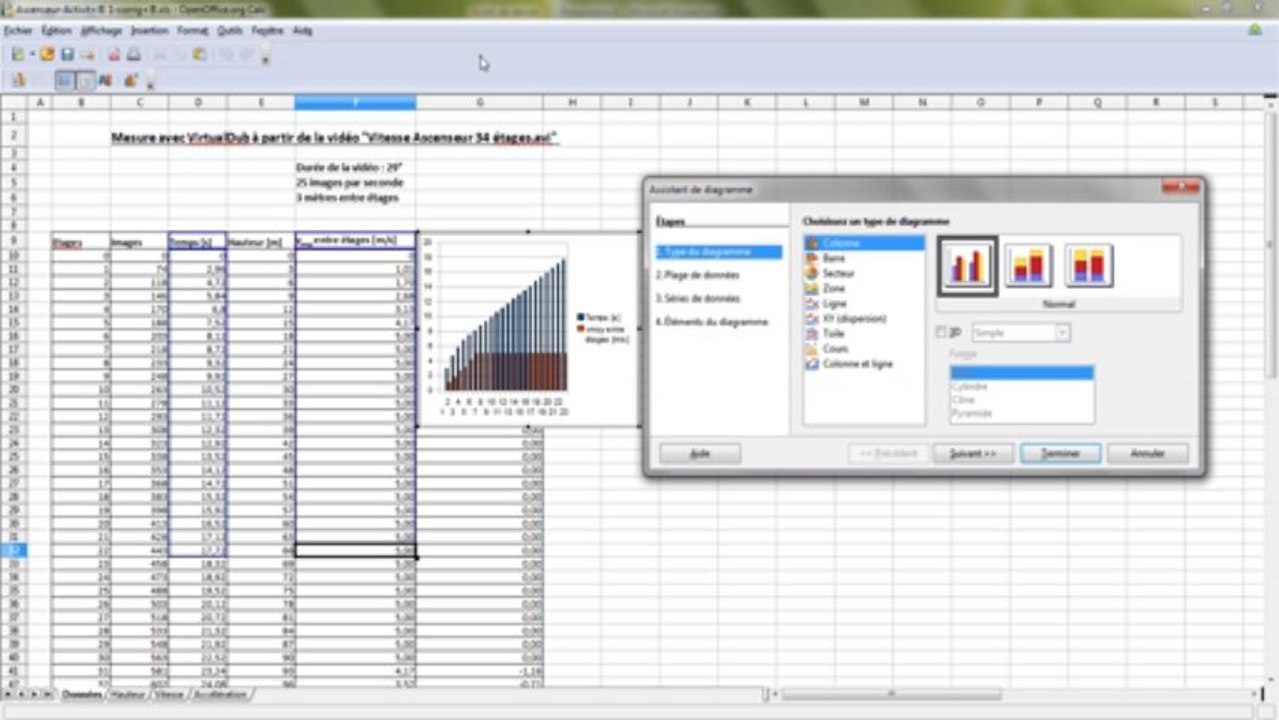Click the Open file toolbar icon

[47, 54]
